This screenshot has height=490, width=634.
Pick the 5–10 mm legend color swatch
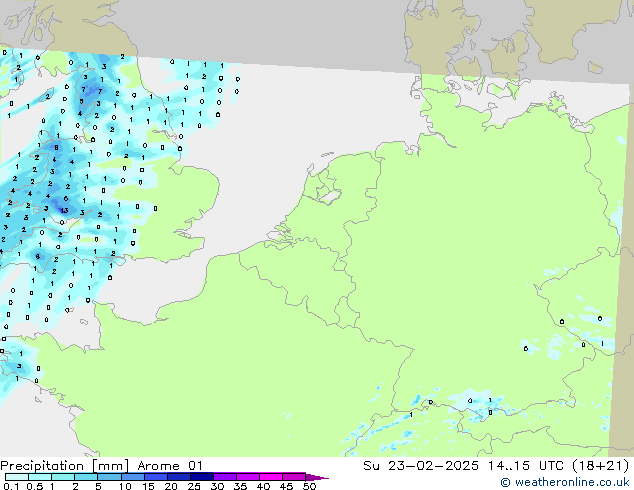(109, 477)
